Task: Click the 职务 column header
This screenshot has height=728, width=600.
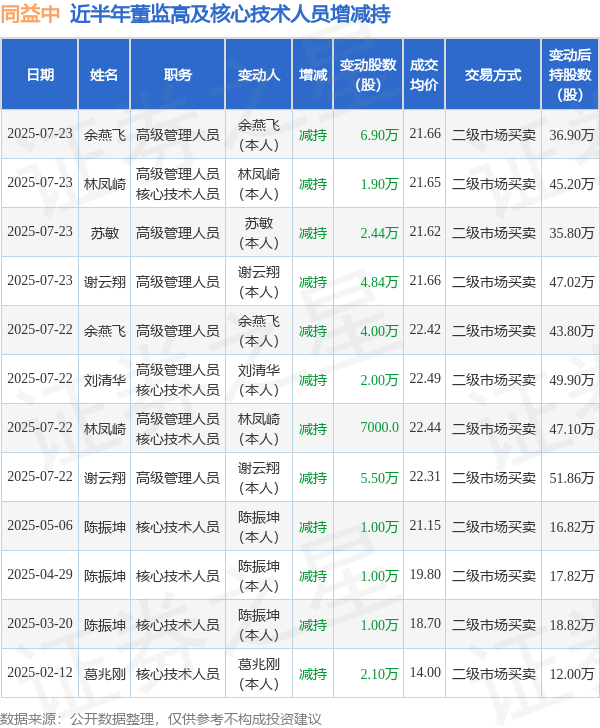Action: pyautogui.click(x=178, y=75)
